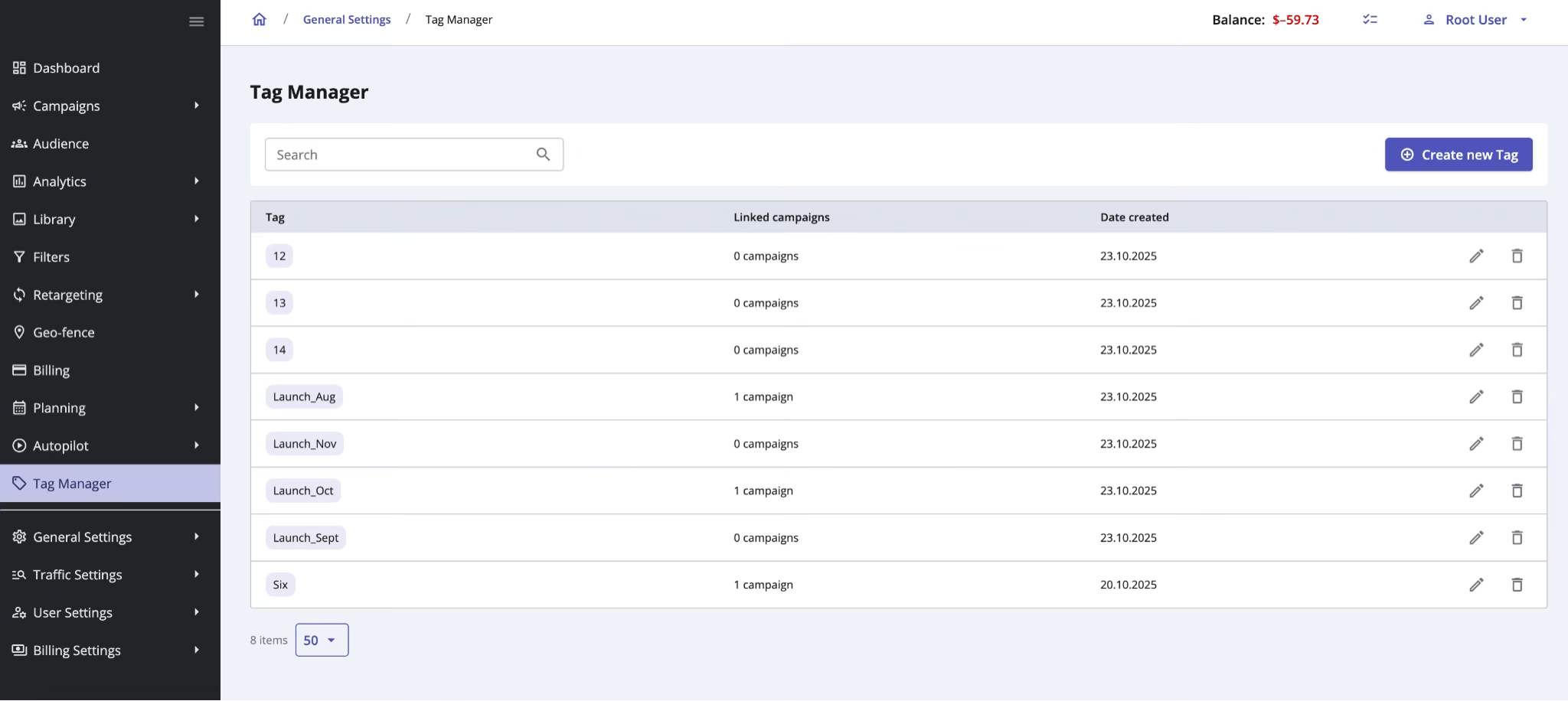Expand the Campaigns sidebar section
The height and width of the screenshot is (701, 1568).
pos(66,106)
